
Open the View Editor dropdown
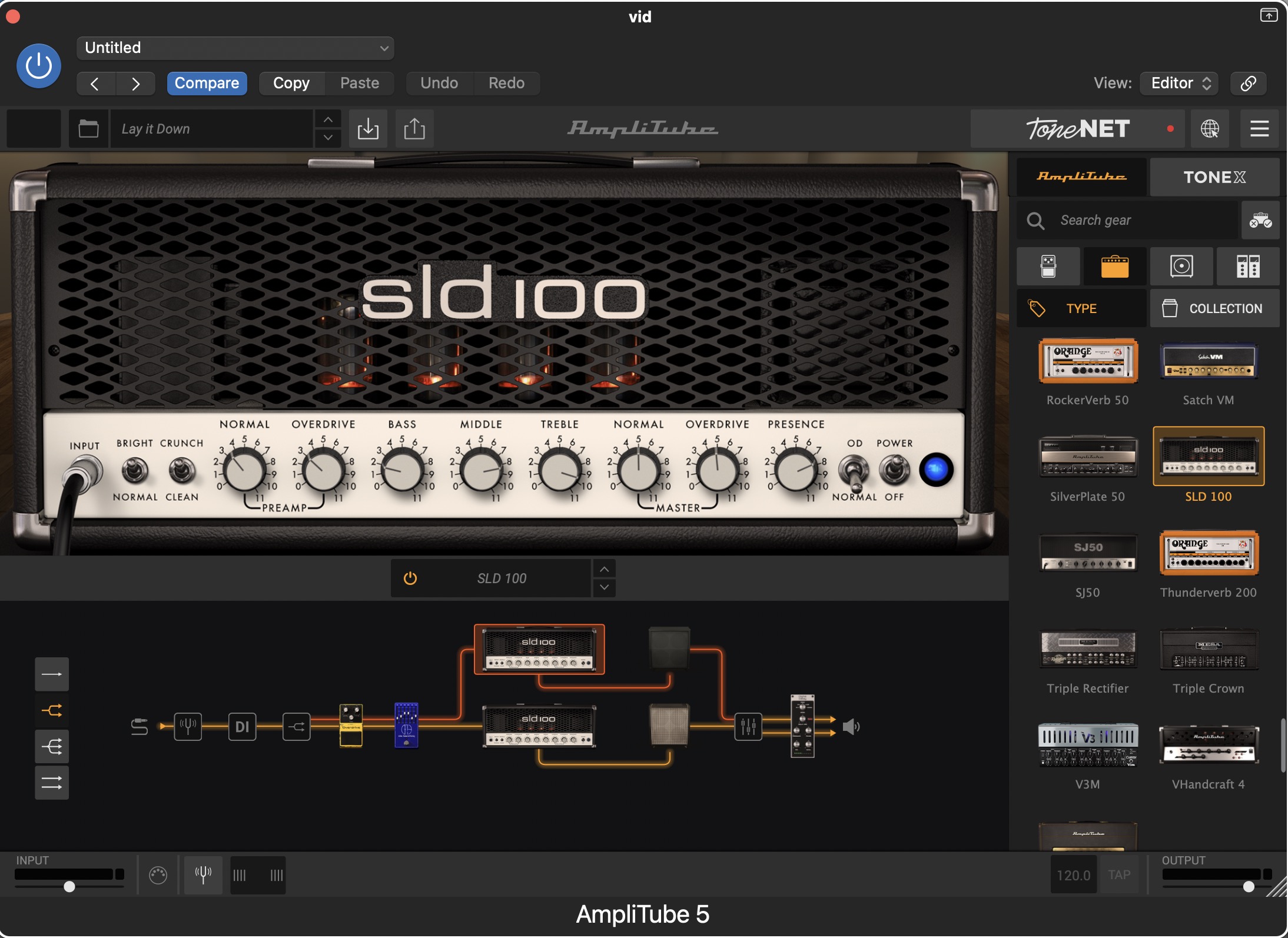(x=1179, y=83)
